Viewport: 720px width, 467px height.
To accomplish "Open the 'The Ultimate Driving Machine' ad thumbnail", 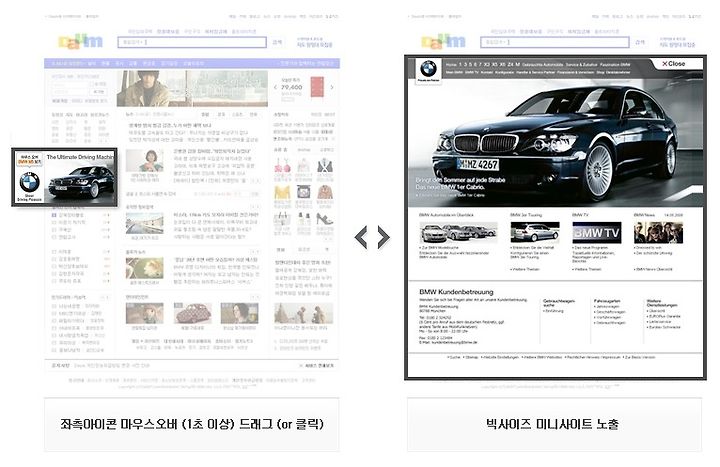I will (64, 177).
